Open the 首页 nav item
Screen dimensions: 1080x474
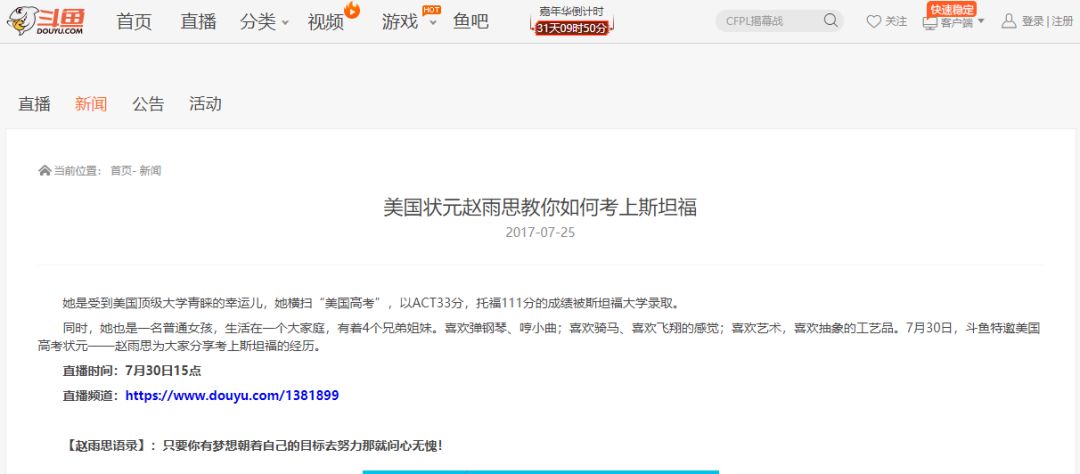pos(134,21)
